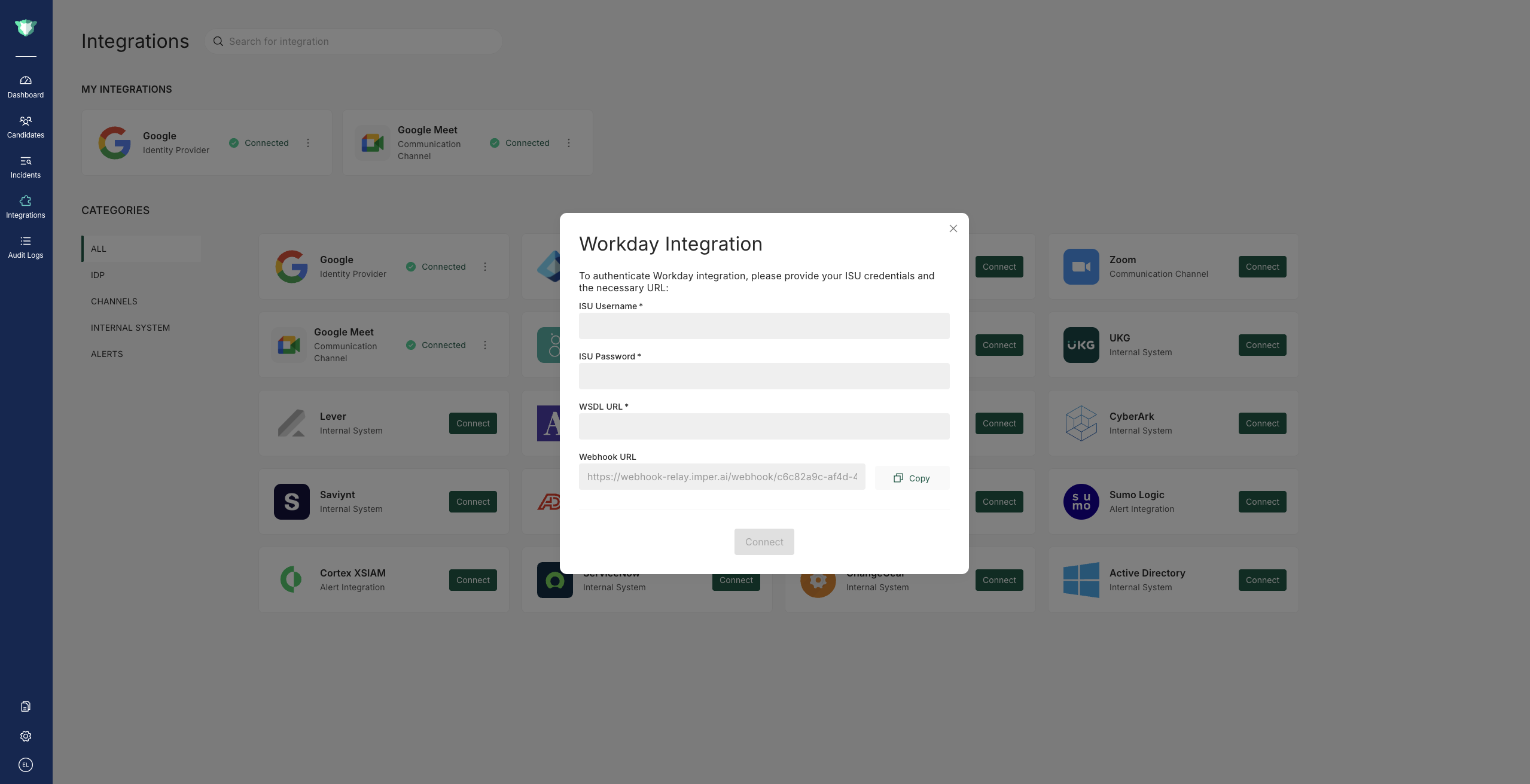The width and height of the screenshot is (1530, 784).
Task: Open the Google Meet card menu under Categories
Action: coord(485,345)
